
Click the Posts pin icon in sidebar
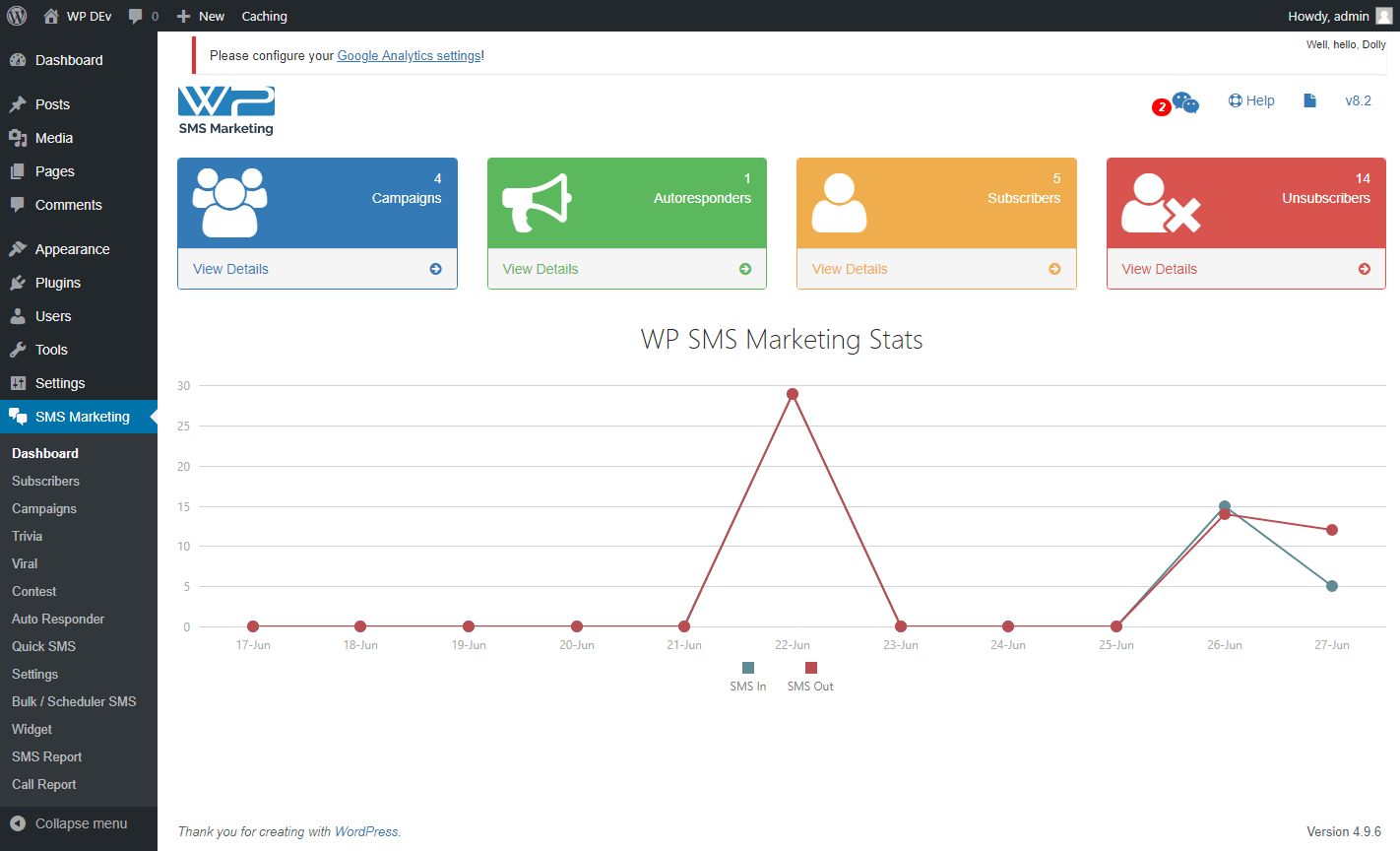coord(18,104)
